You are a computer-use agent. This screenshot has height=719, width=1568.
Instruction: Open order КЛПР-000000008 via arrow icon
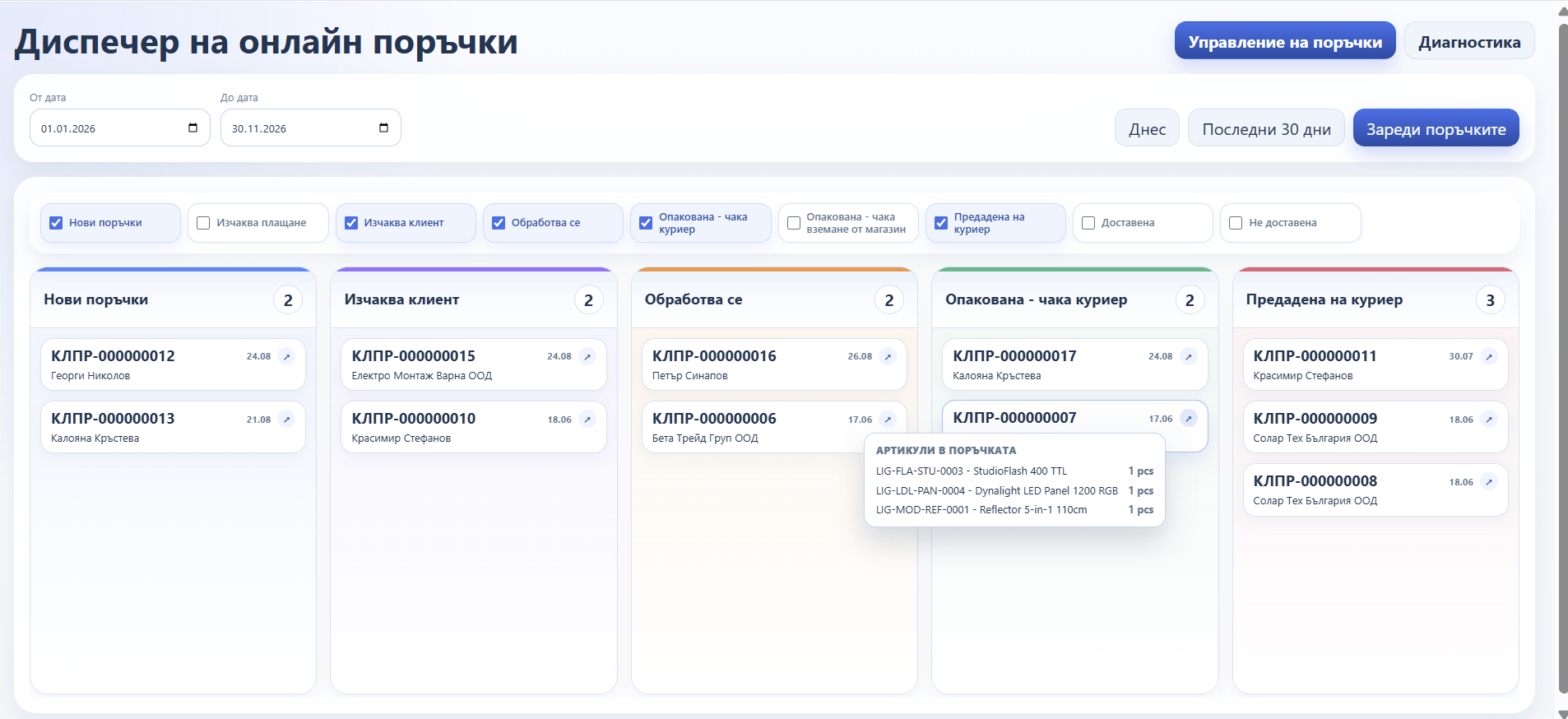[x=1489, y=482]
